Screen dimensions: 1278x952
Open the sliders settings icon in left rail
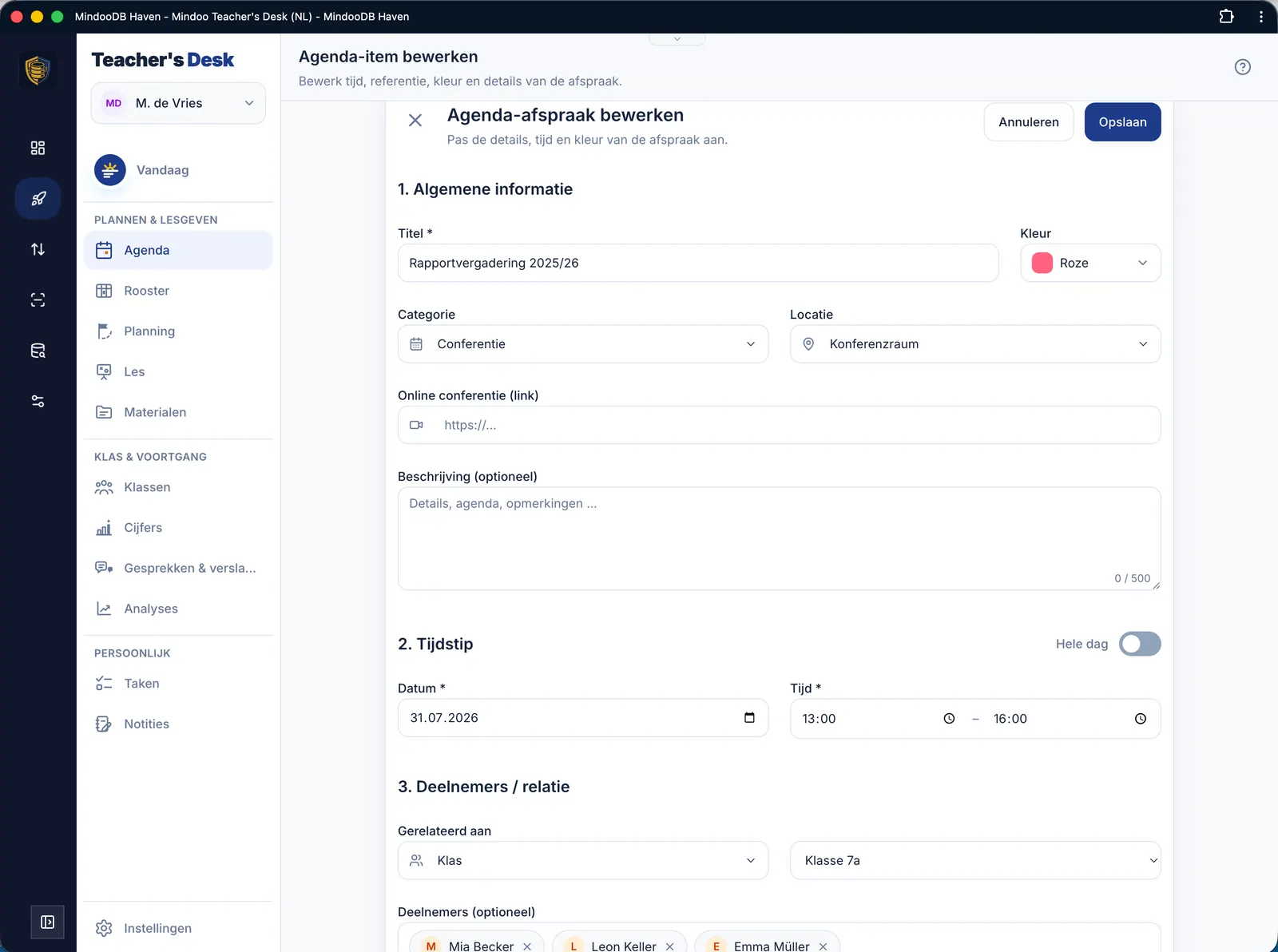[38, 401]
